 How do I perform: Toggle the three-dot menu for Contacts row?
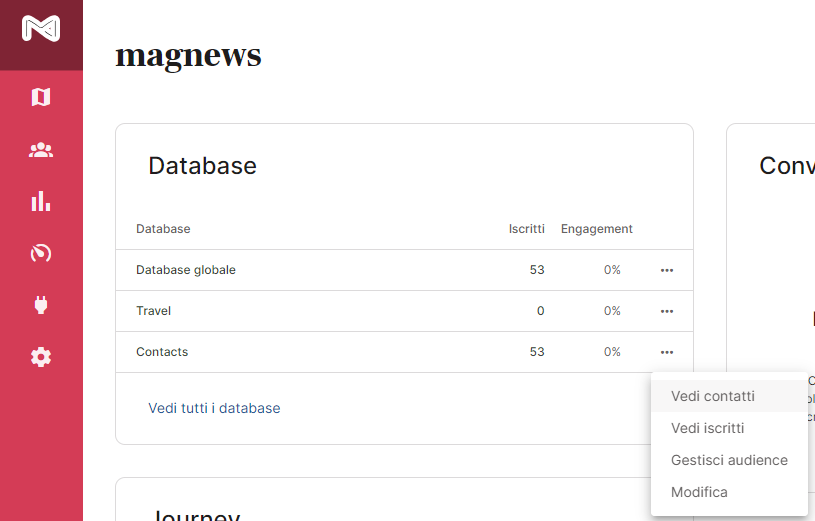[x=667, y=353]
